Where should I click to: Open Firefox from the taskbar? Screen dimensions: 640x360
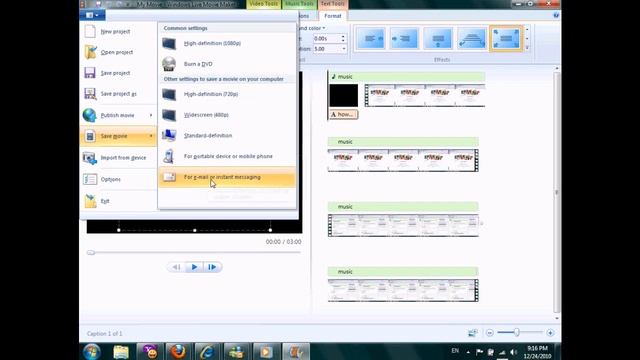tap(178, 351)
